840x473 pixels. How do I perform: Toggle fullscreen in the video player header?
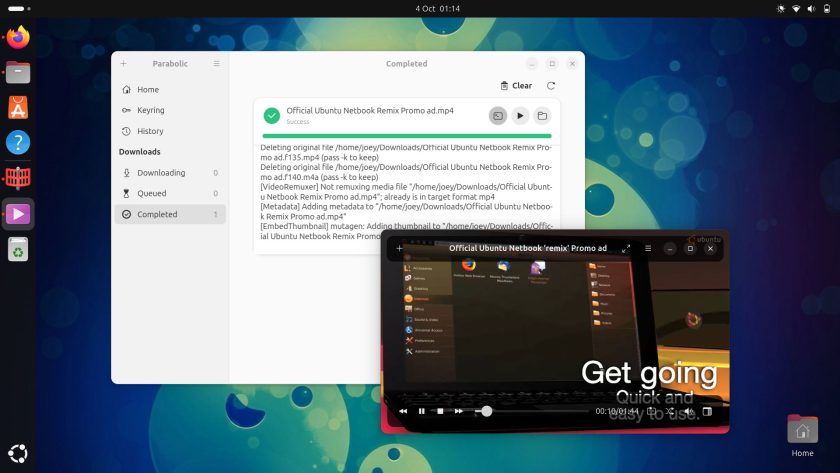(626, 249)
